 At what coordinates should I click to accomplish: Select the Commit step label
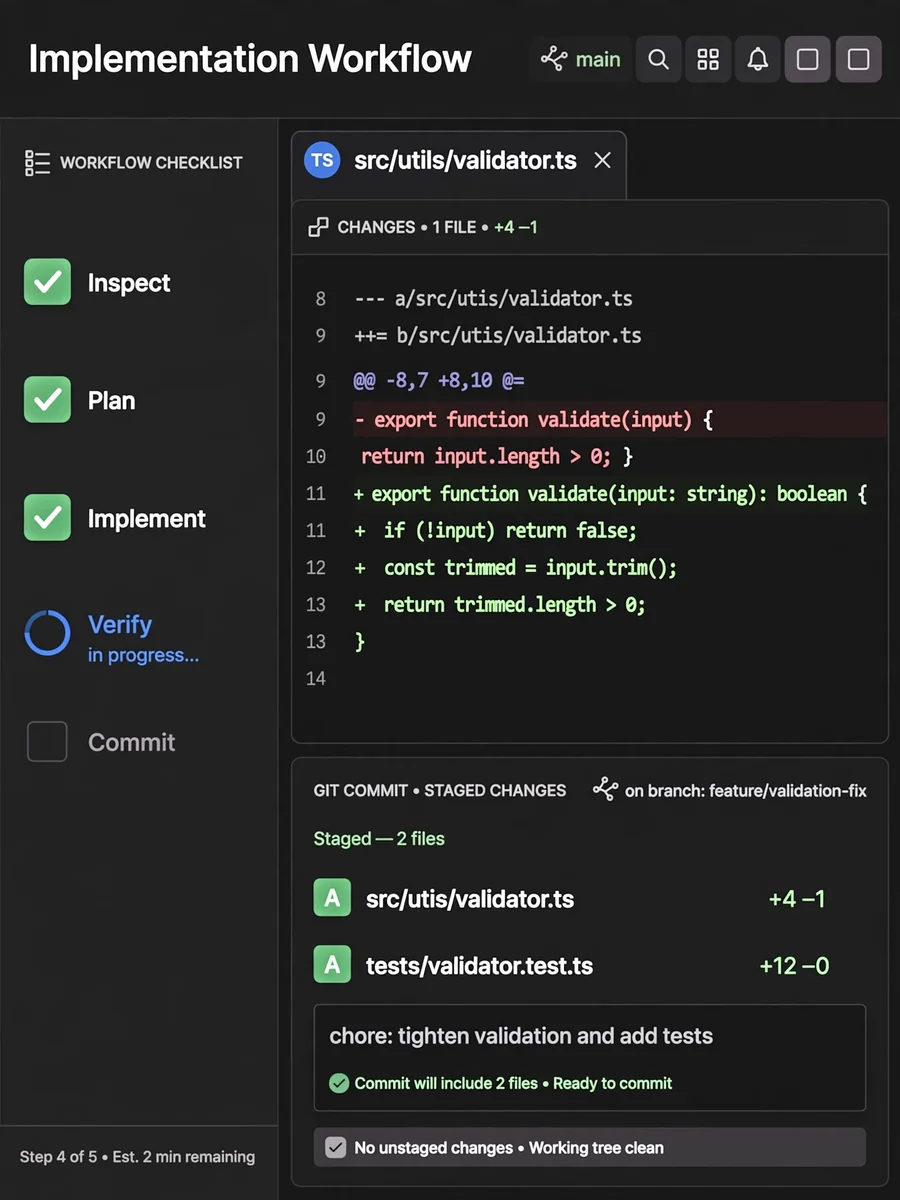point(132,742)
